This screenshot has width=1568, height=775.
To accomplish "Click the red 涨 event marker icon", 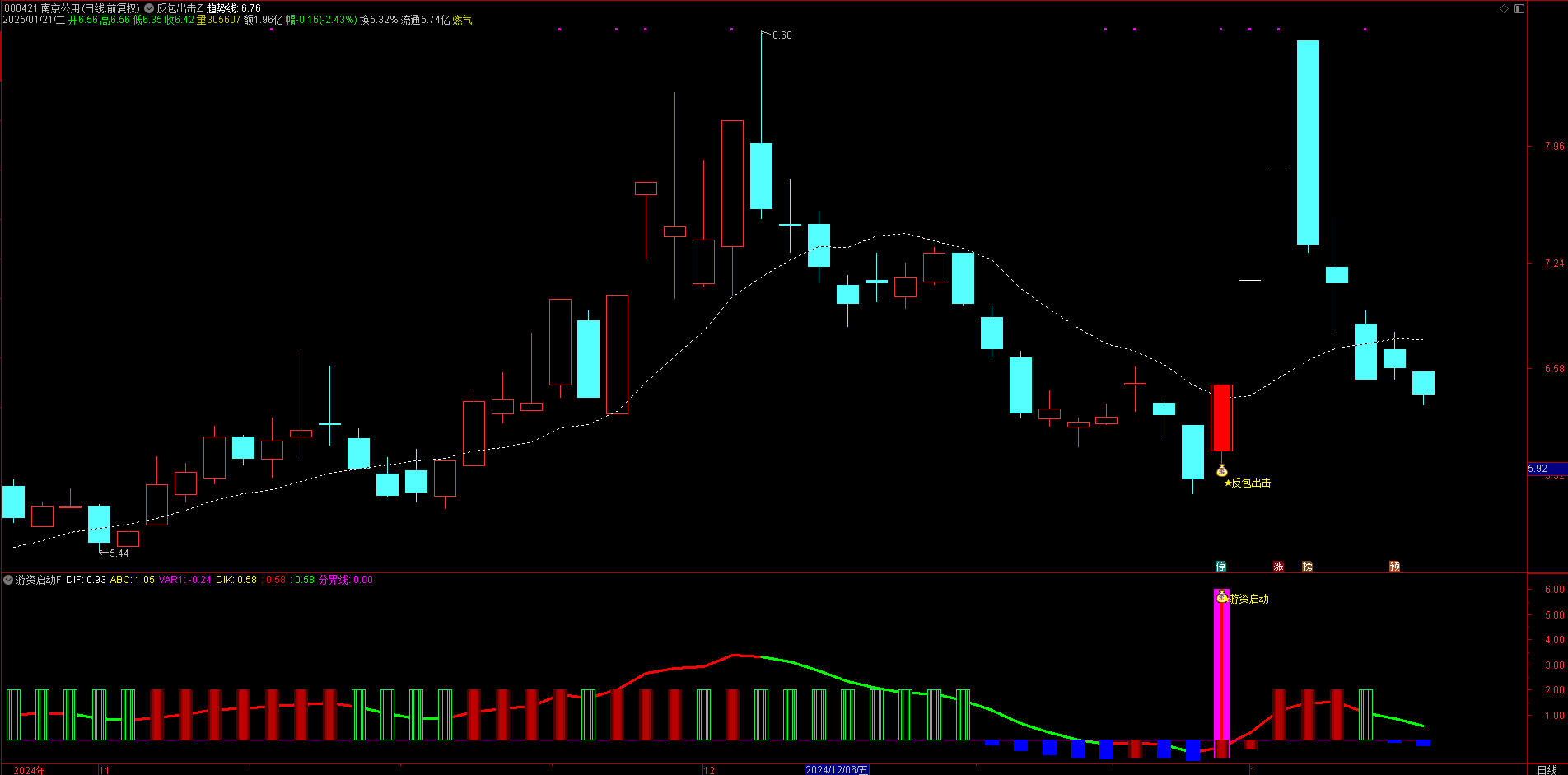I will tap(1278, 566).
